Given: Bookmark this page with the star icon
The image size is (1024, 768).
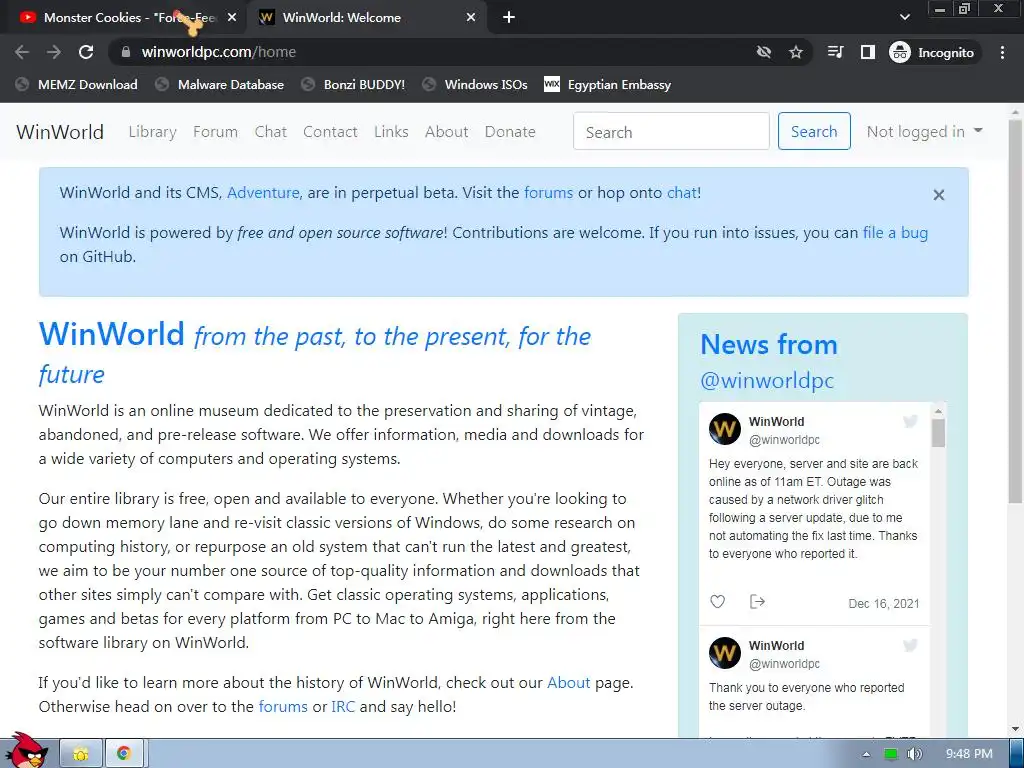Looking at the screenshot, I should [x=795, y=52].
